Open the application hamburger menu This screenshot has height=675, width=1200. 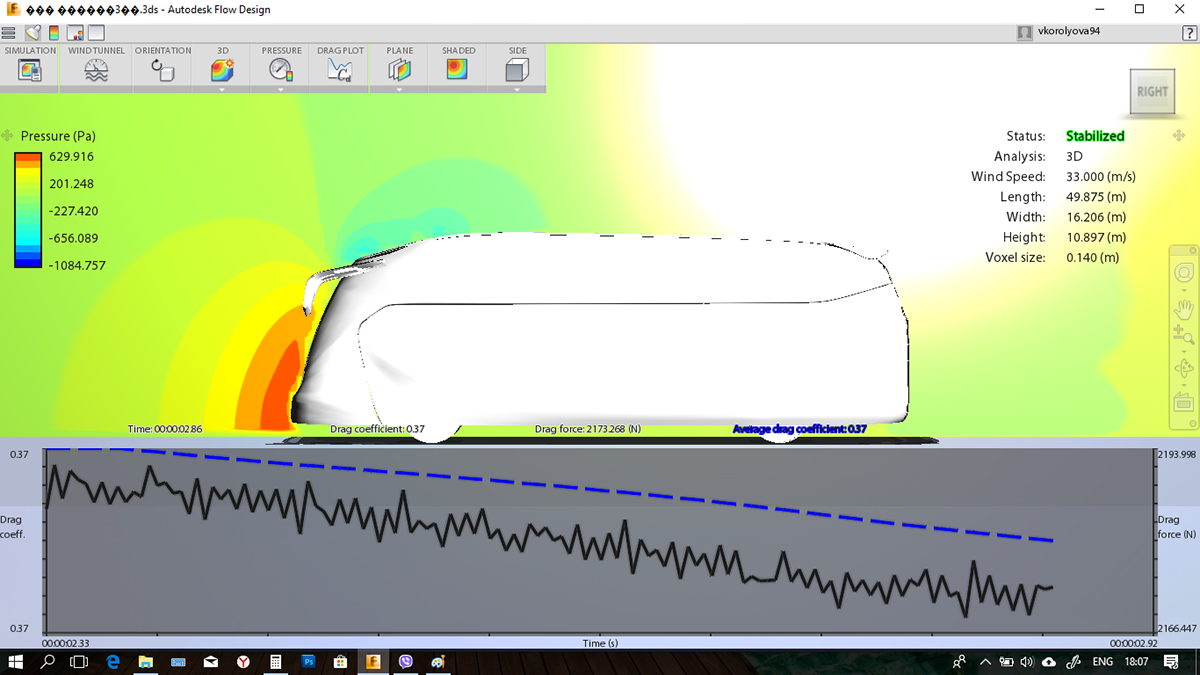coord(8,32)
